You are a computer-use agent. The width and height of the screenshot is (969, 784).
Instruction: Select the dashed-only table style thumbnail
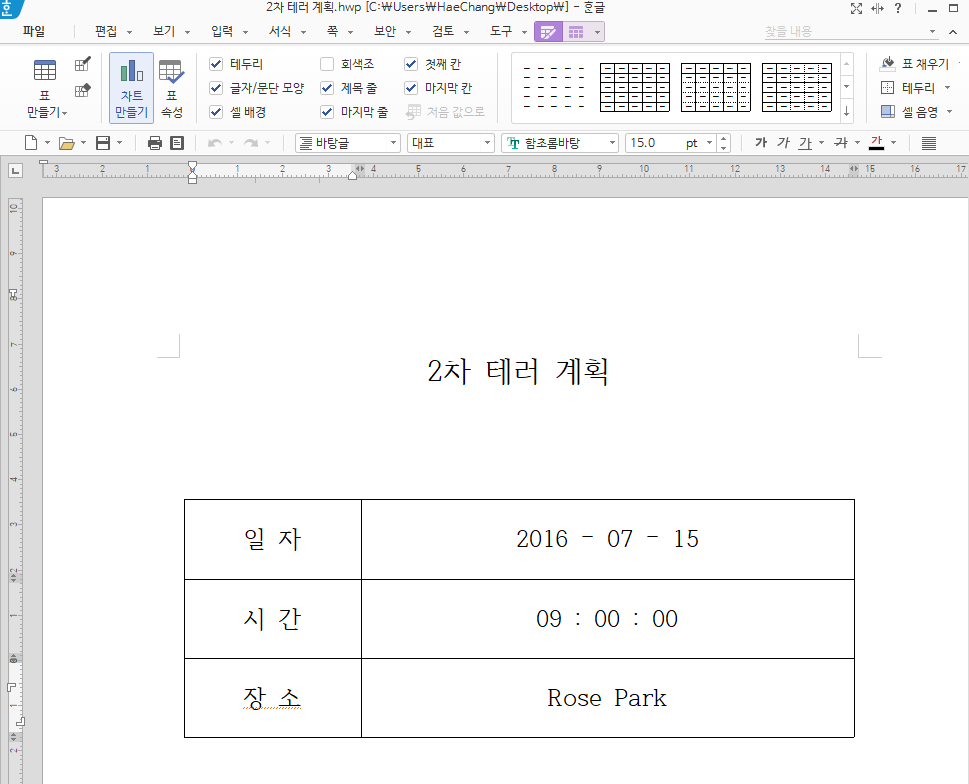pos(554,88)
